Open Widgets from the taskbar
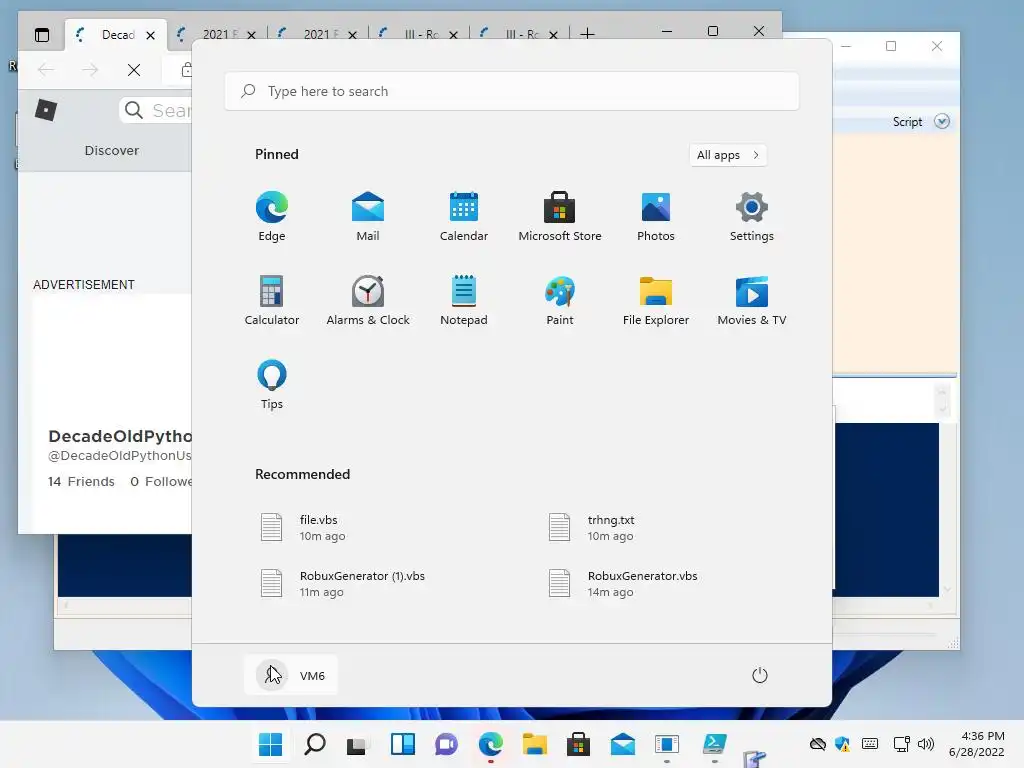1024x768 pixels. tap(402, 744)
